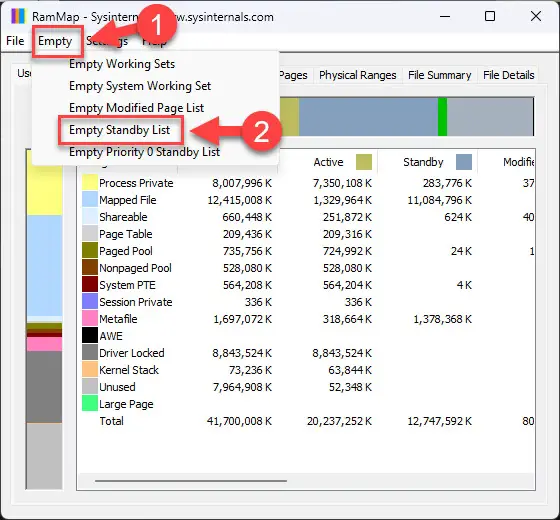Click the Process Private yellow swatch
The image size is (560, 520).
coord(90,182)
